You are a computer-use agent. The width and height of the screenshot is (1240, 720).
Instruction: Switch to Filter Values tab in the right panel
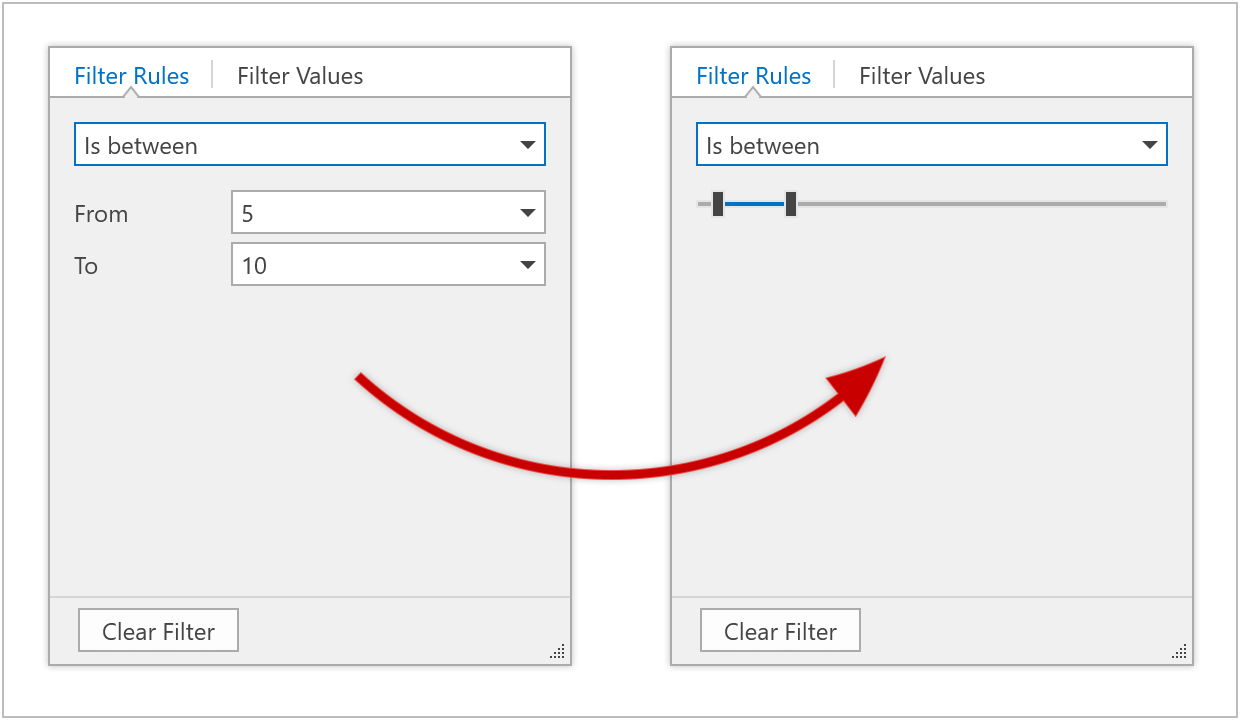922,76
